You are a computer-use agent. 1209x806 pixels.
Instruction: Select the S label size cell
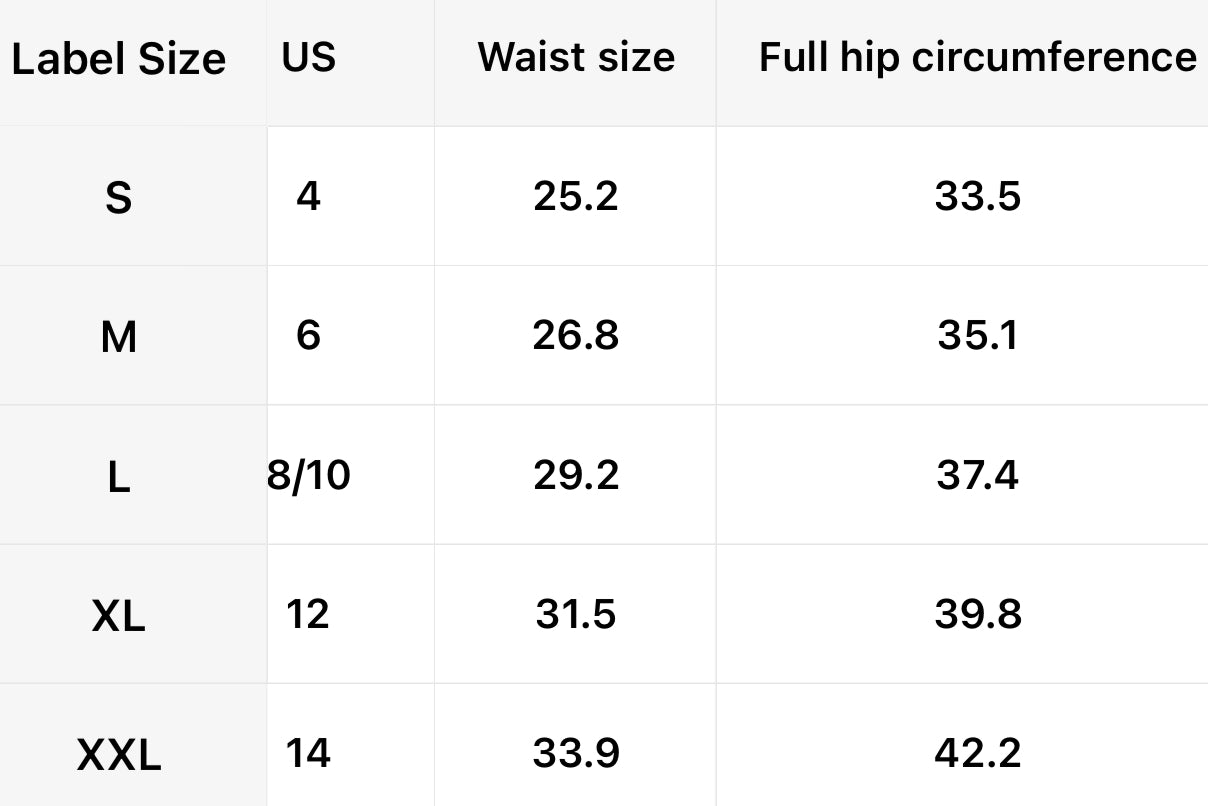tap(118, 198)
